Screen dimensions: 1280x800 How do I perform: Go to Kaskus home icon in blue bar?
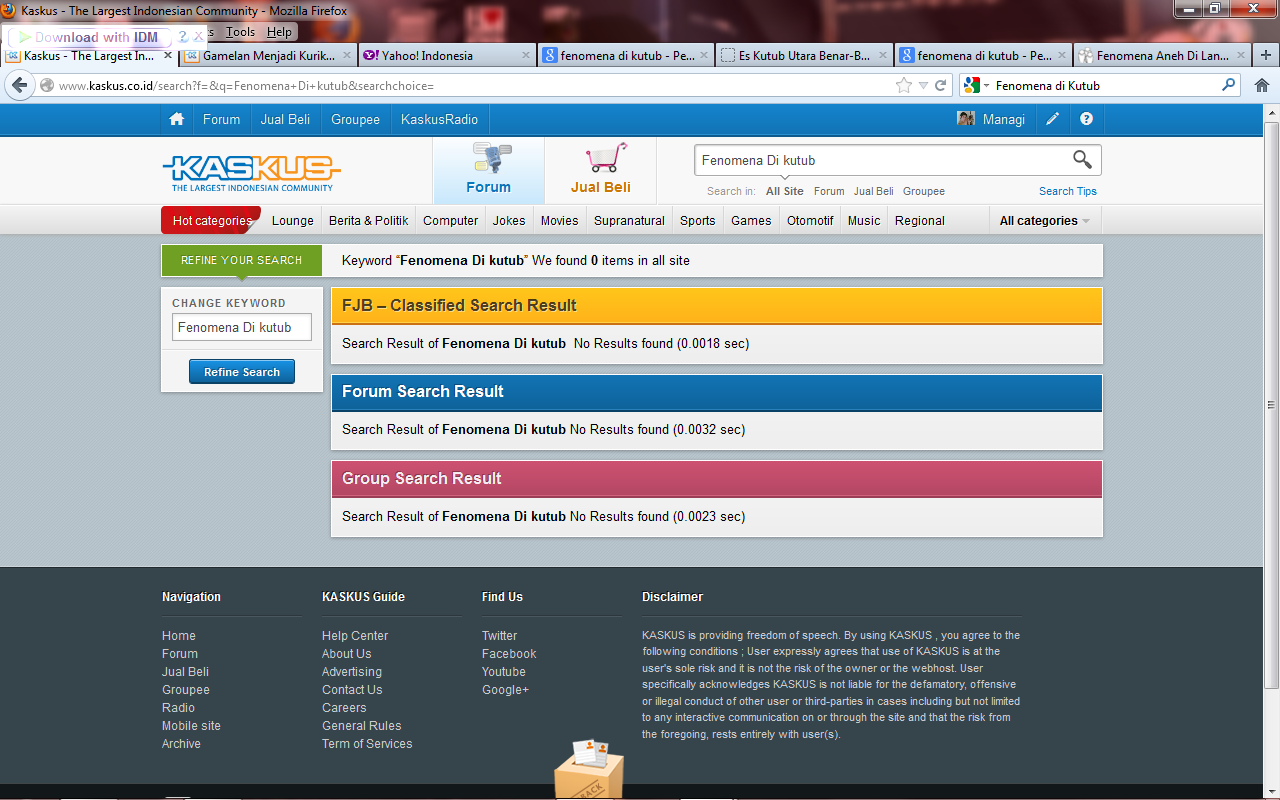pos(177,119)
